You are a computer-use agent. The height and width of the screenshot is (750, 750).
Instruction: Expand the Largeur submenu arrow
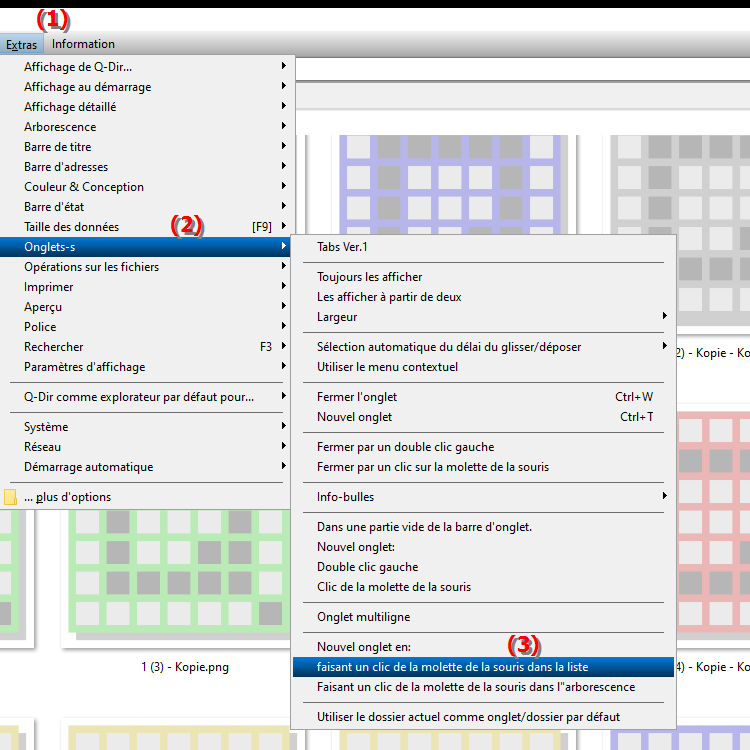click(x=664, y=316)
